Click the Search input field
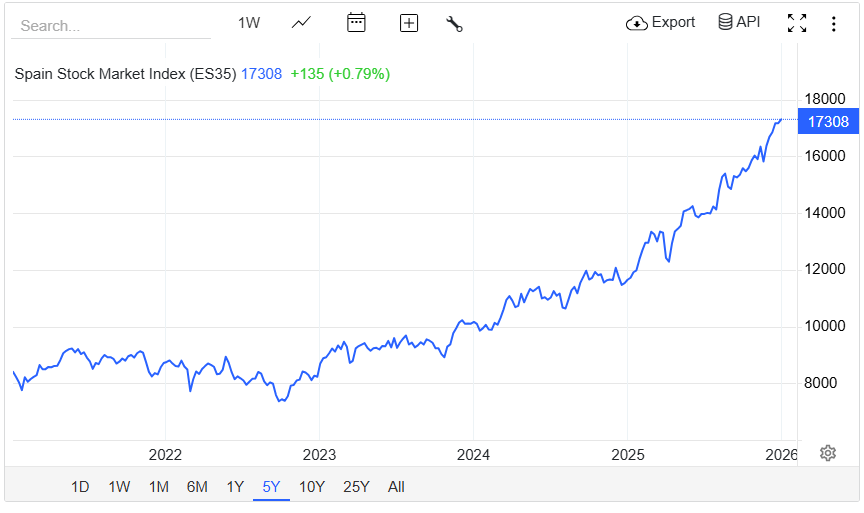This screenshot has height=513, width=864. coord(110,26)
